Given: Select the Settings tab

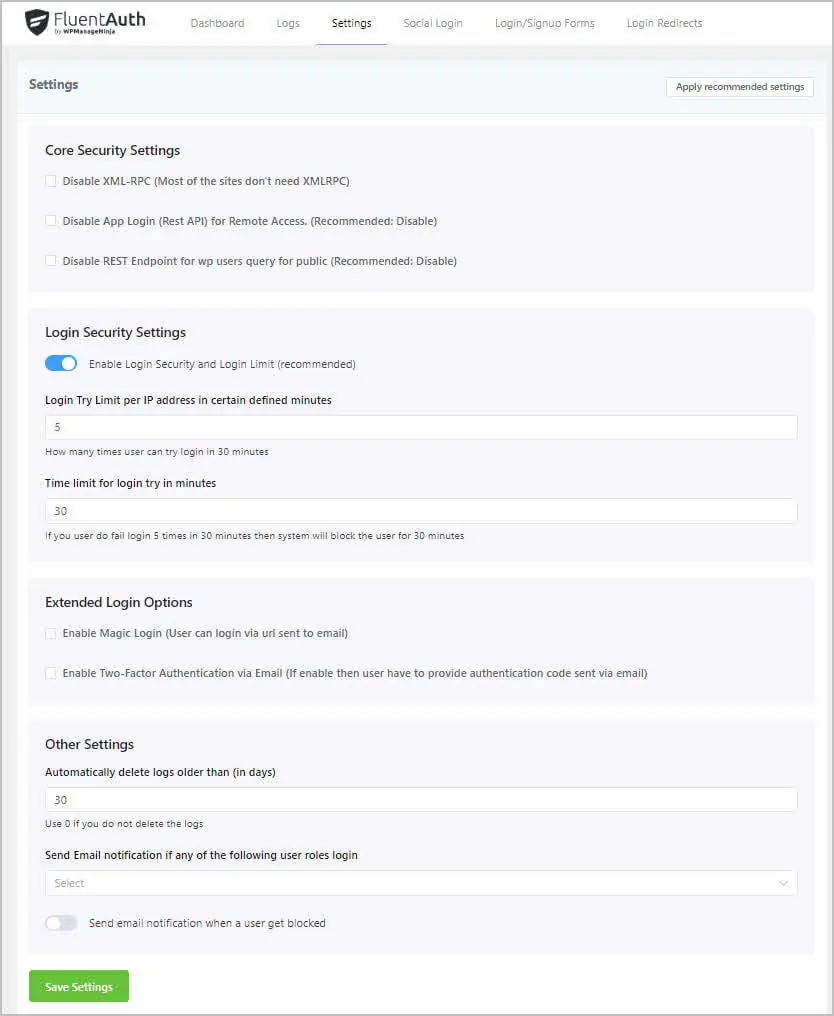Looking at the screenshot, I should (x=351, y=23).
